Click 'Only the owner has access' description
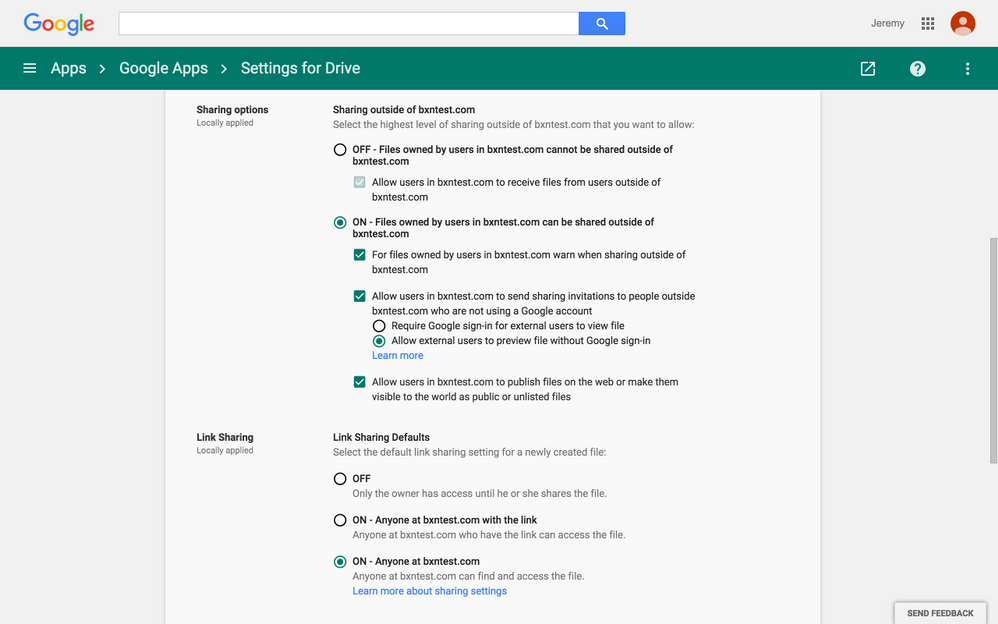This screenshot has height=624, width=998. 480,493
